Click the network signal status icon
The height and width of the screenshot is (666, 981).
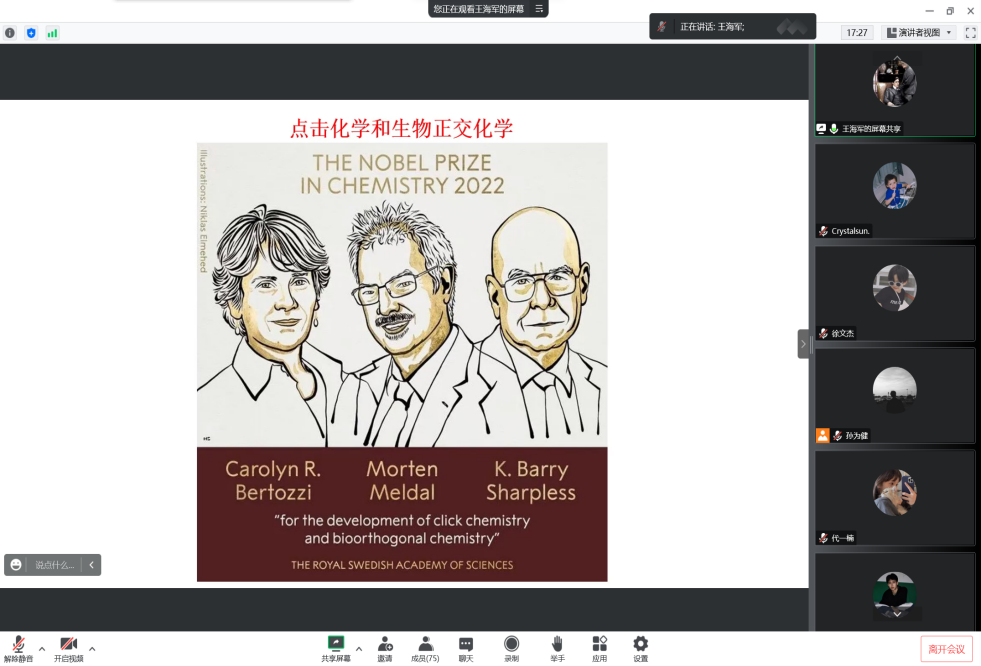tap(52, 33)
